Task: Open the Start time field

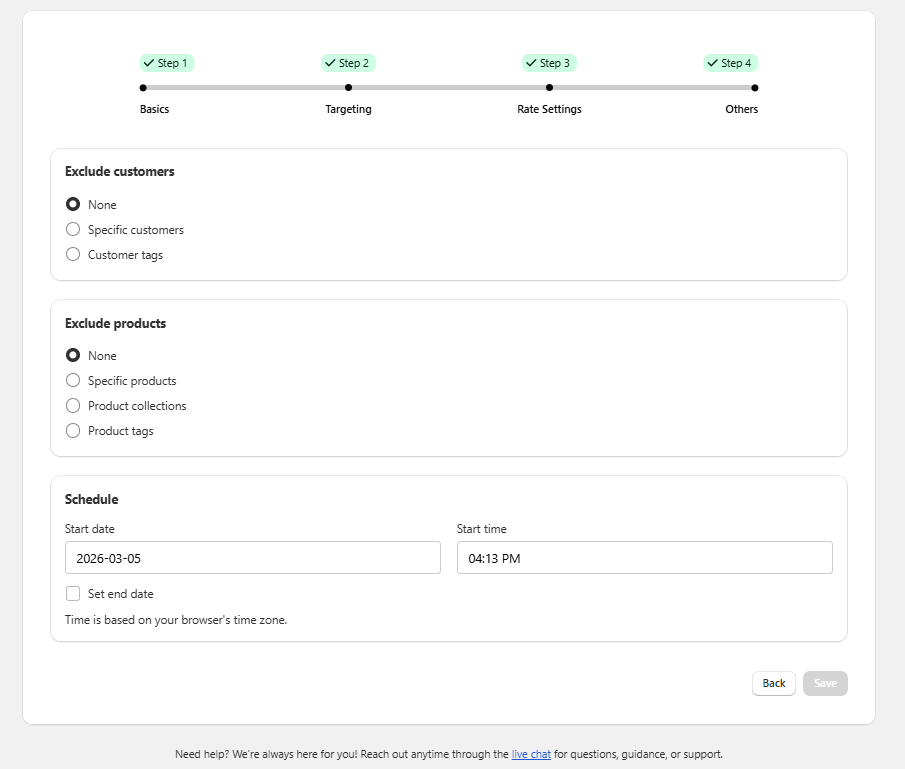Action: [x=644, y=558]
